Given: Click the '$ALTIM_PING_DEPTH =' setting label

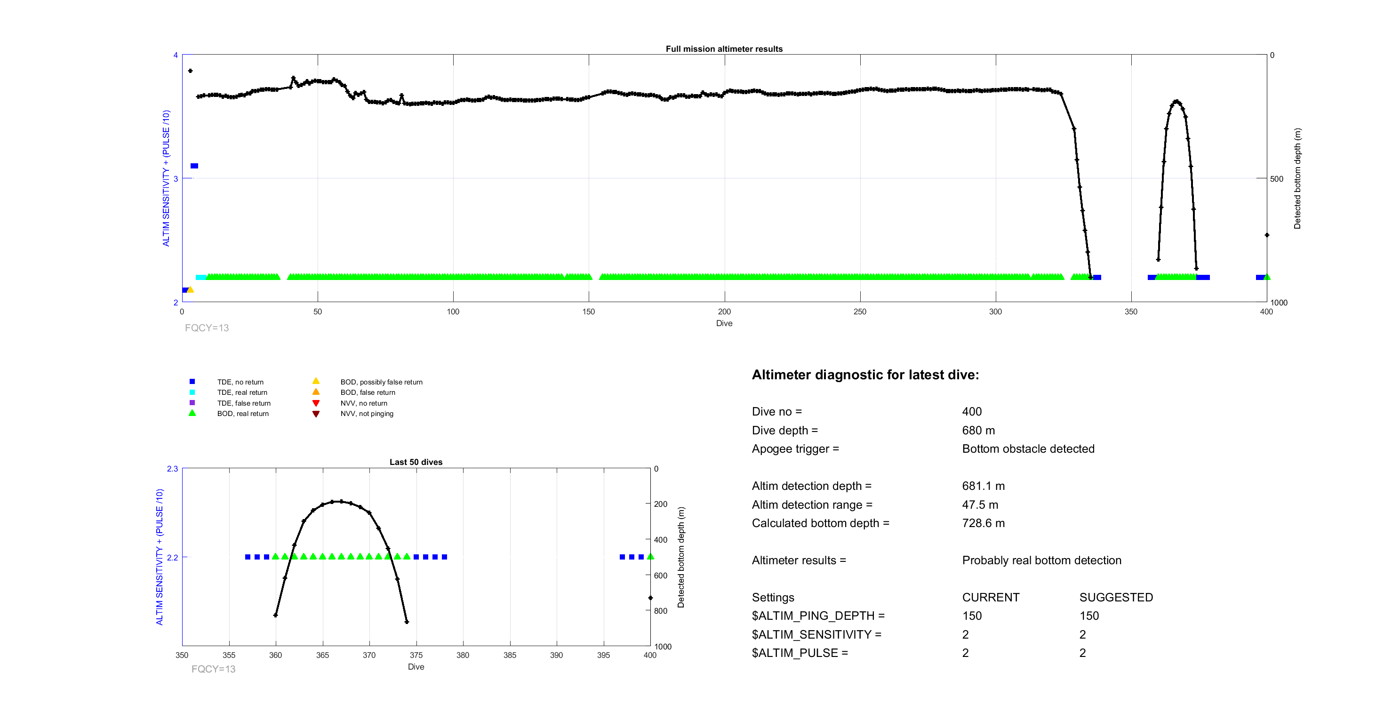Looking at the screenshot, I should pyautogui.click(x=818, y=616).
